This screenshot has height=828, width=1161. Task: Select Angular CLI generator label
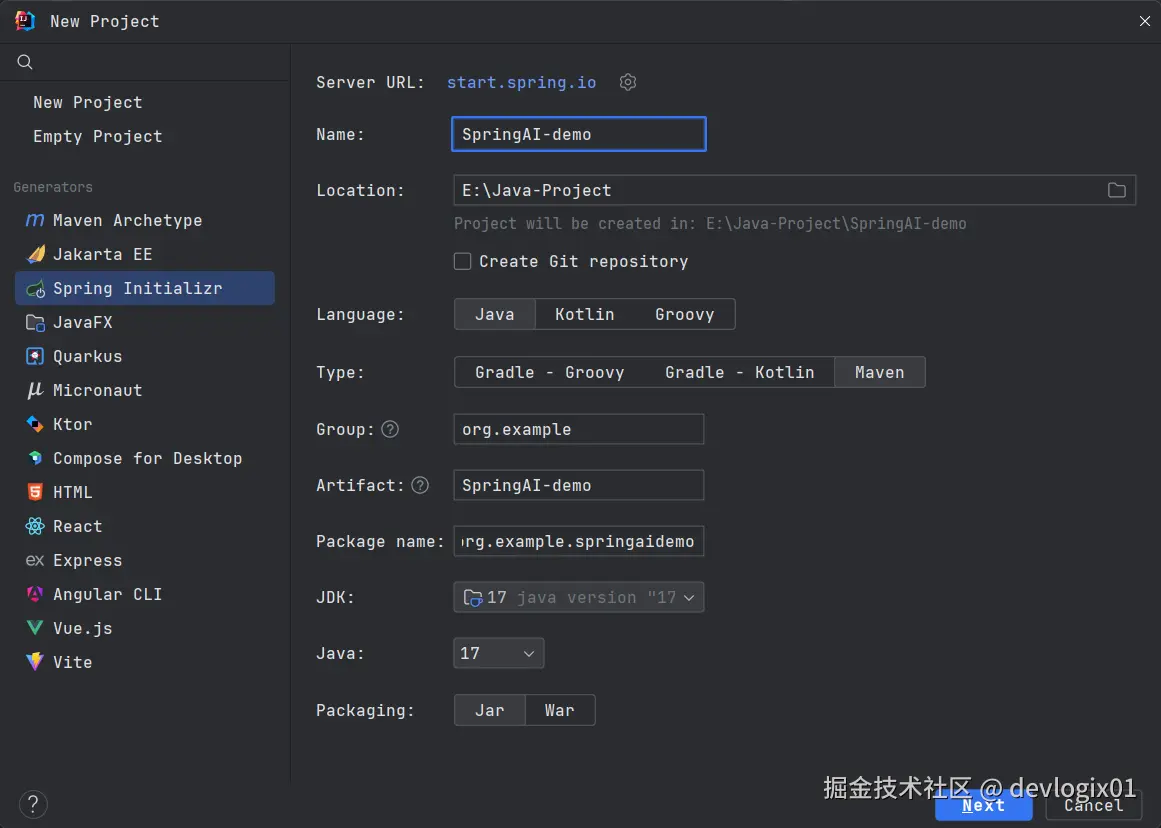pos(107,594)
